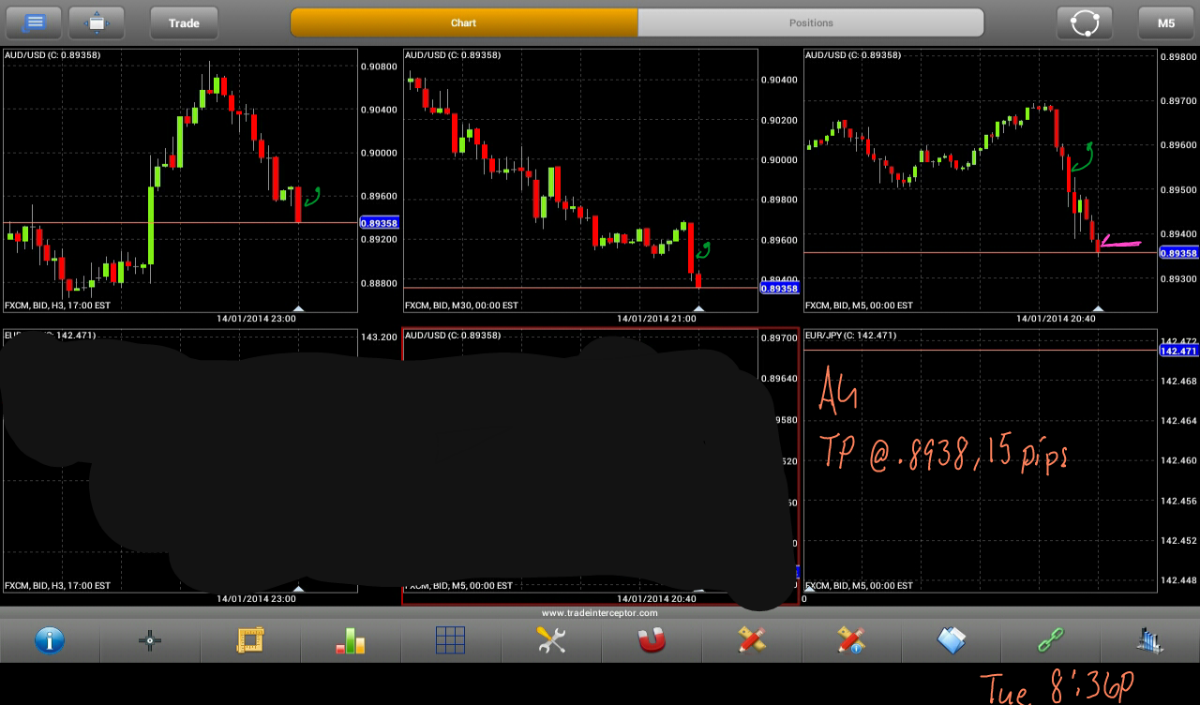
Task: Open the blue info icon
Action: (x=50, y=640)
